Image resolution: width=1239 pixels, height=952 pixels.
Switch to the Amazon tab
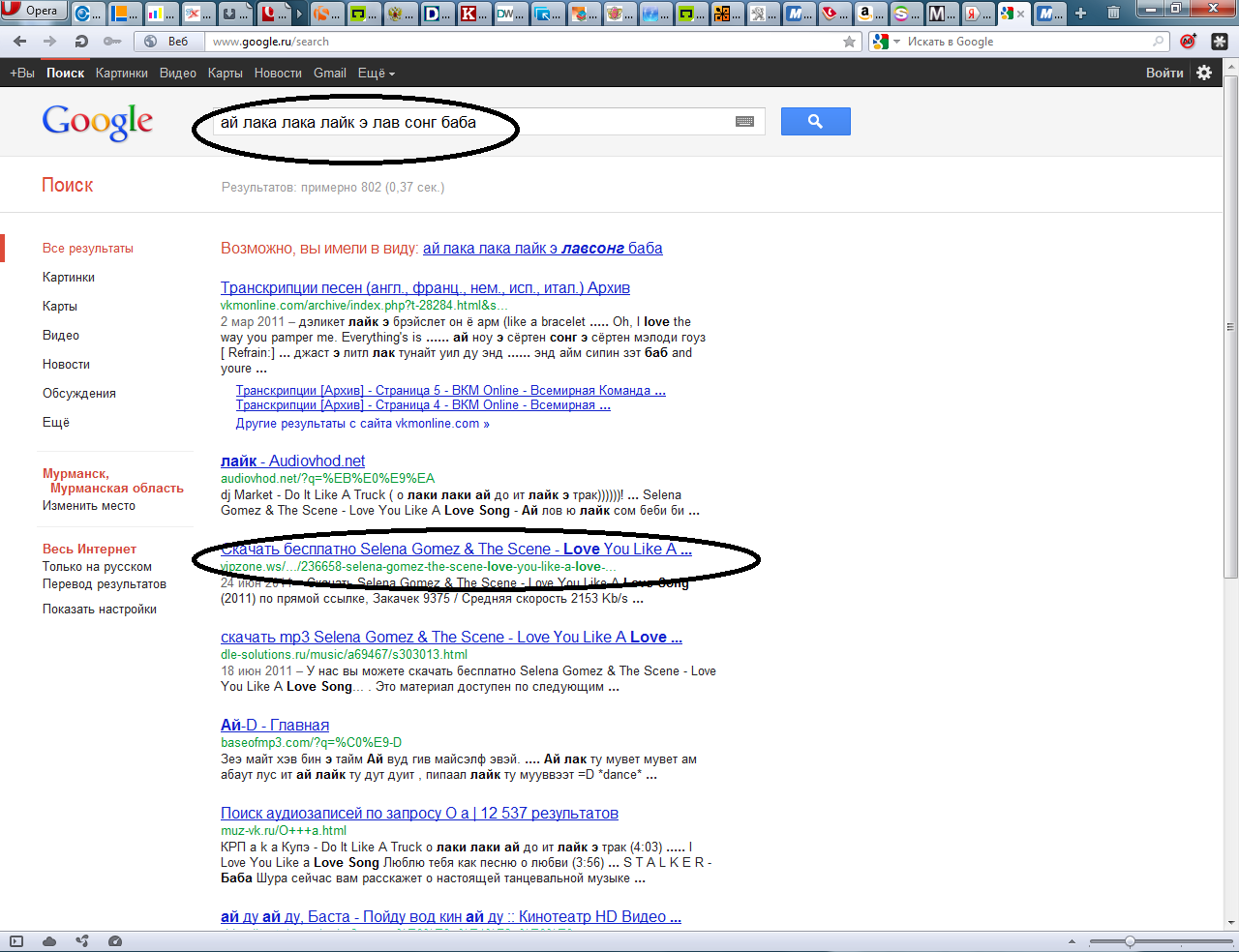[x=871, y=14]
